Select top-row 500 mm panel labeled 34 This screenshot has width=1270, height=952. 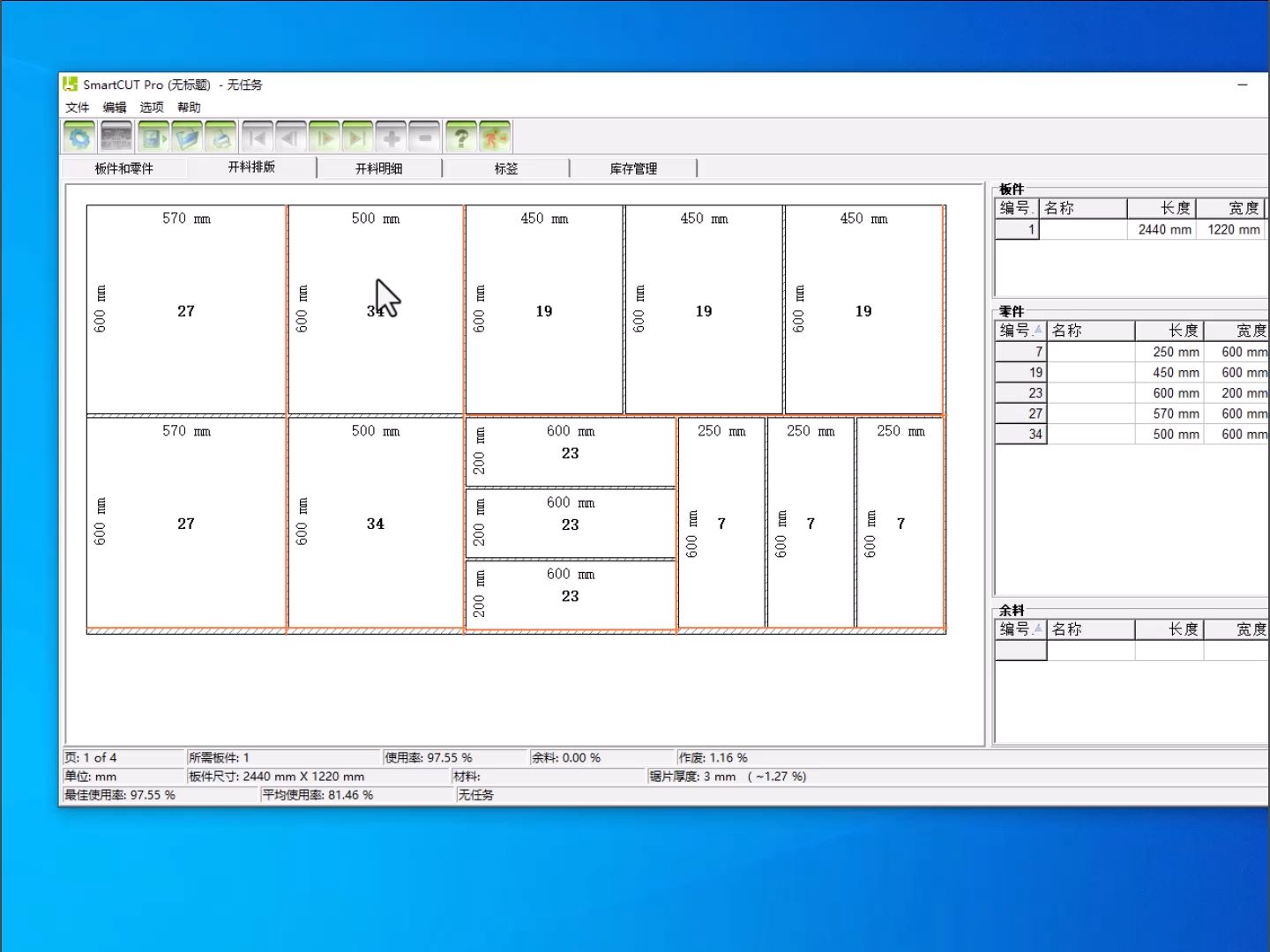(376, 310)
